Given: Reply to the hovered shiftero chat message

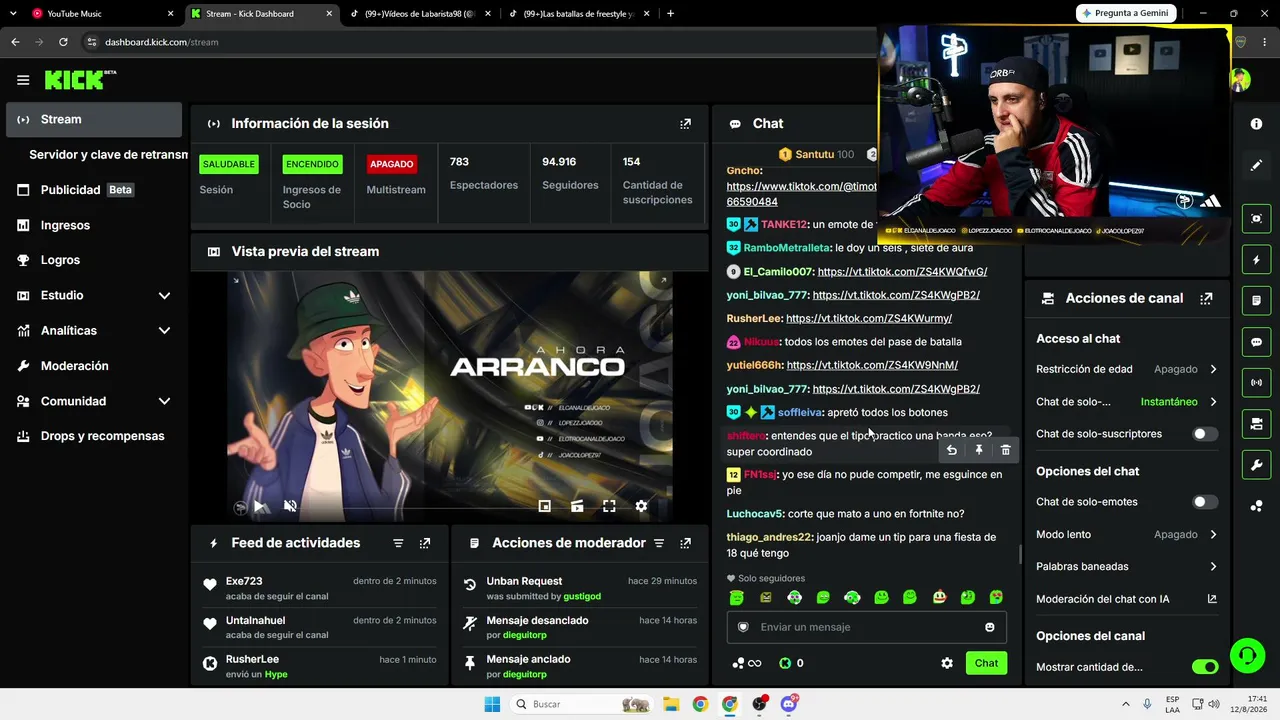Looking at the screenshot, I should click(952, 450).
